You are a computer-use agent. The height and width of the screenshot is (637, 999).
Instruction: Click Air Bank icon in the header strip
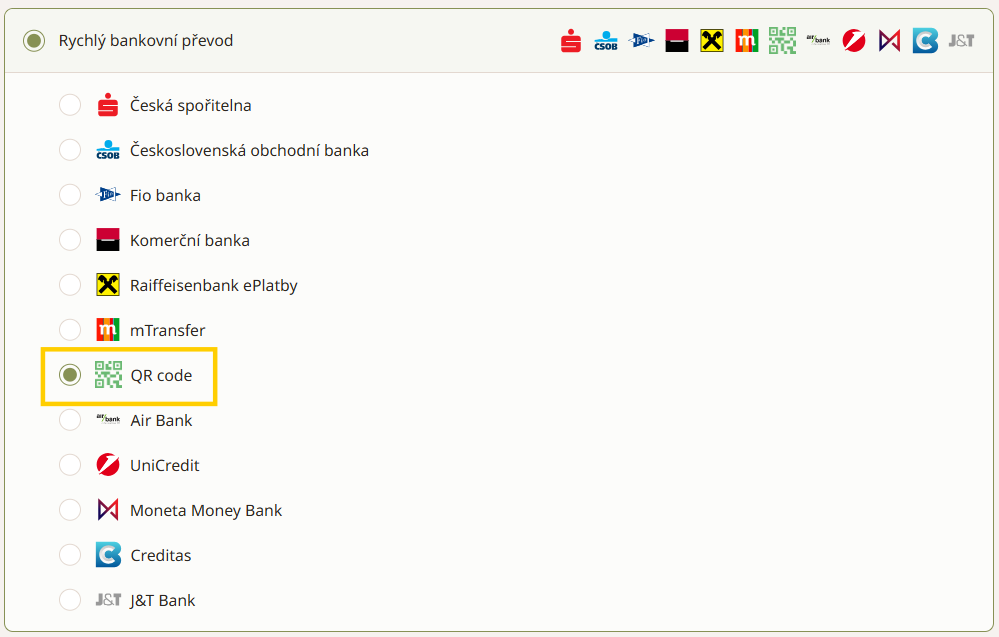pos(818,39)
